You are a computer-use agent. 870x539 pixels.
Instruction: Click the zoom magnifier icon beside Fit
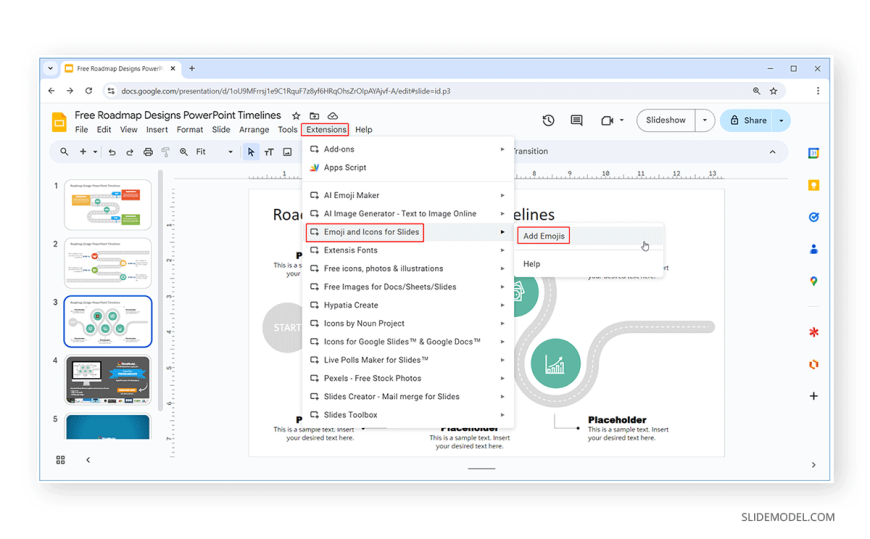184,152
